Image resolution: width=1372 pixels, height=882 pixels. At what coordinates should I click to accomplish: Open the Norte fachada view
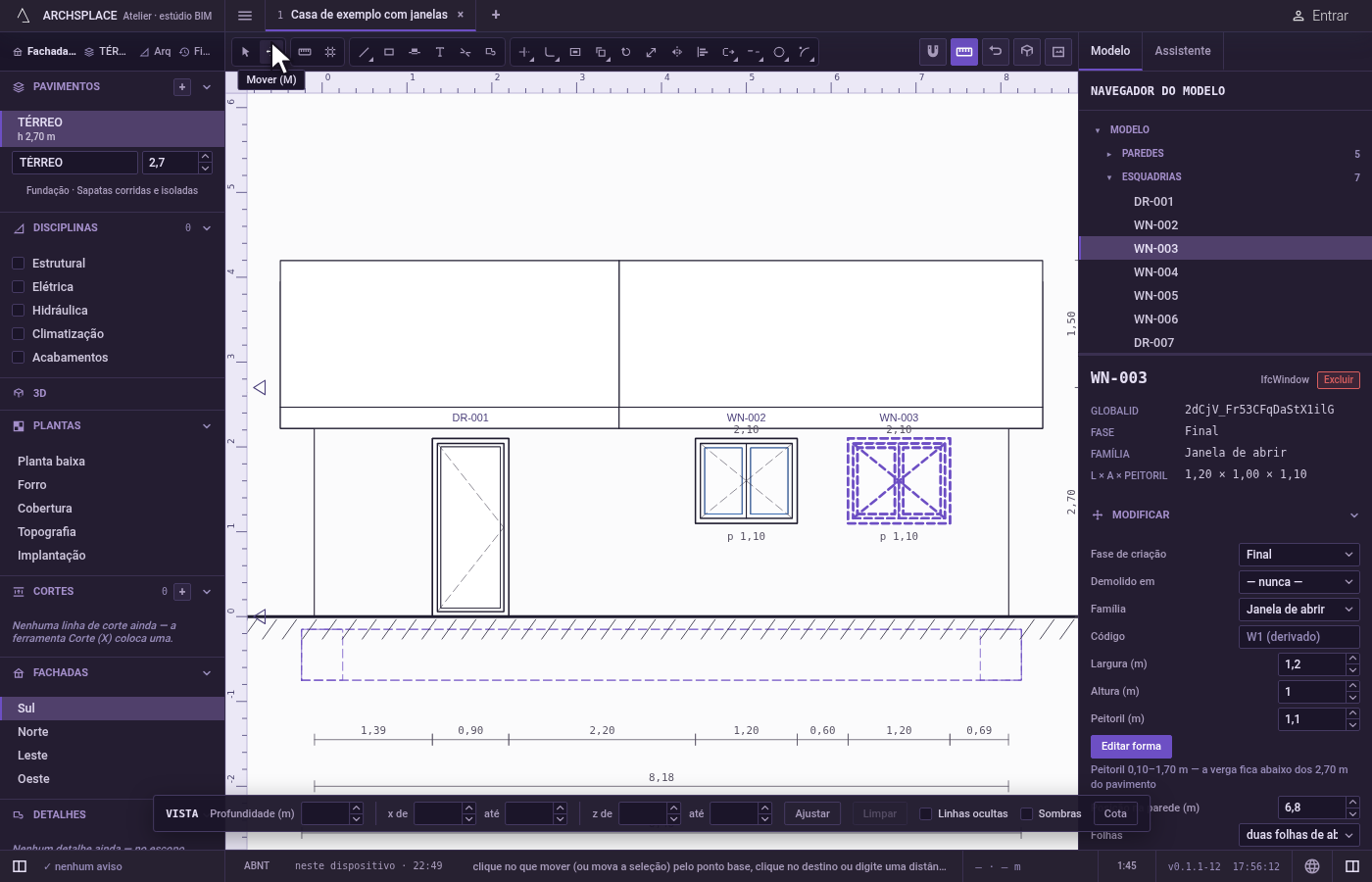click(113, 732)
